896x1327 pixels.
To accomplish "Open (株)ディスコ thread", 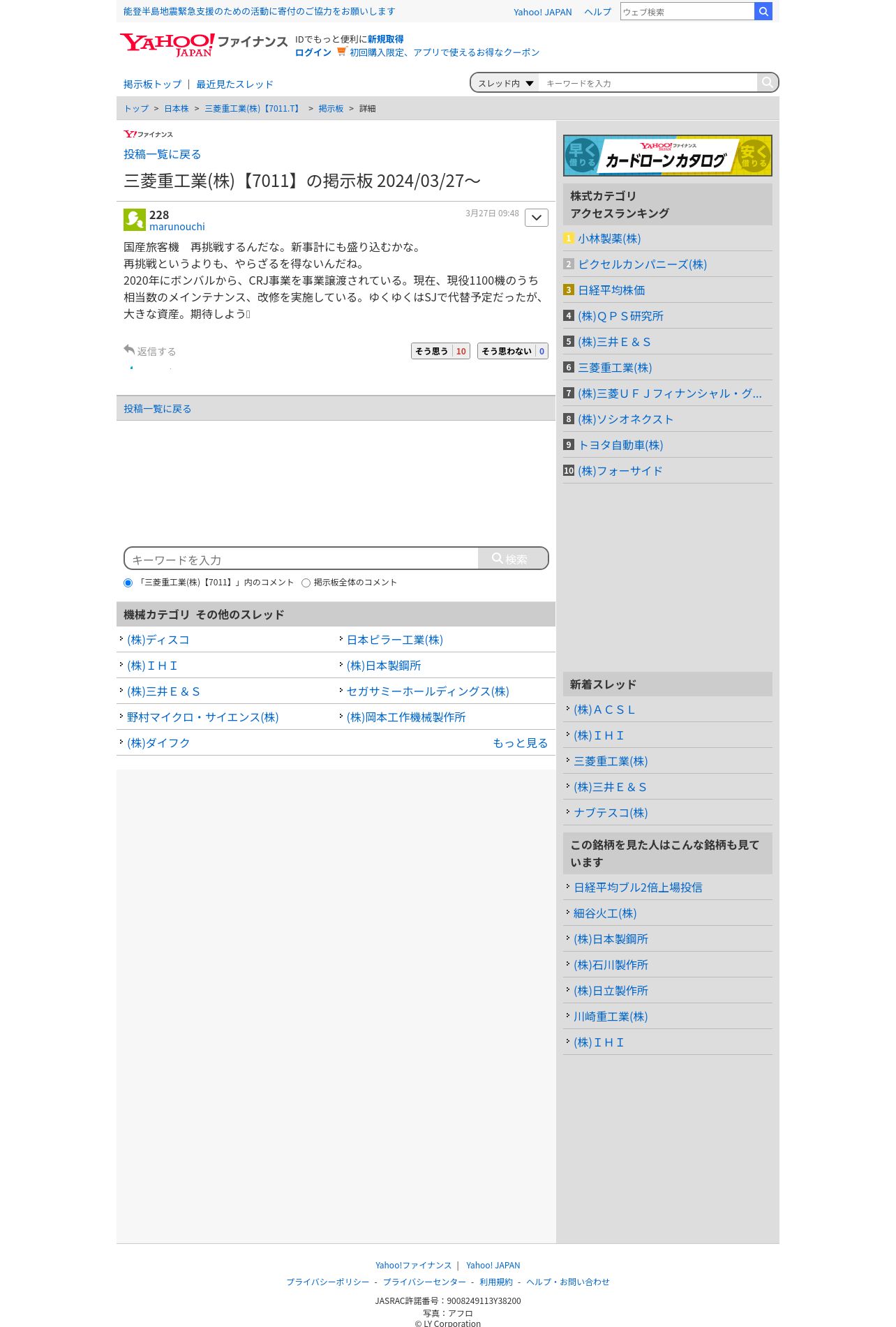I will click(x=158, y=640).
